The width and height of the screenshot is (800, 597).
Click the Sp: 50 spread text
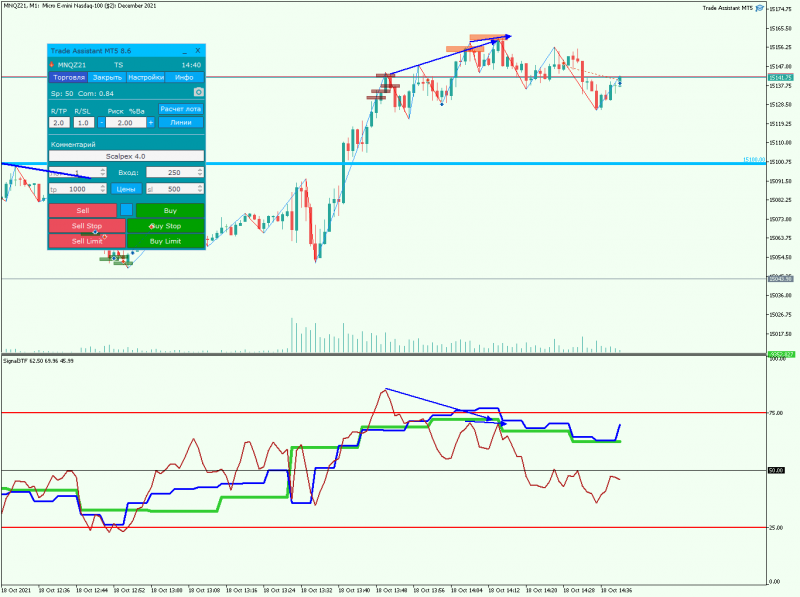(x=62, y=93)
